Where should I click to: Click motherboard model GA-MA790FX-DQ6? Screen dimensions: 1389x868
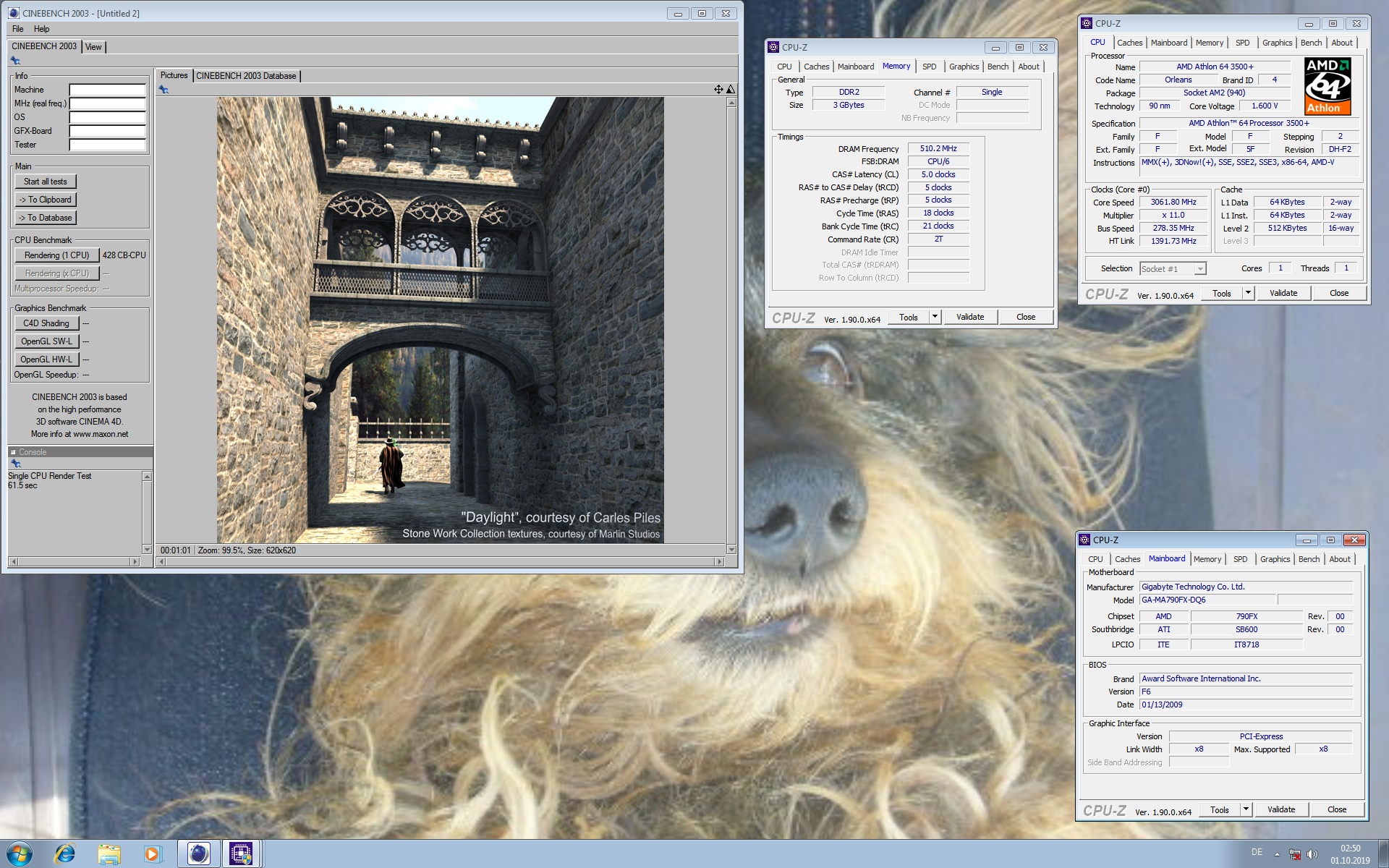(1207, 600)
